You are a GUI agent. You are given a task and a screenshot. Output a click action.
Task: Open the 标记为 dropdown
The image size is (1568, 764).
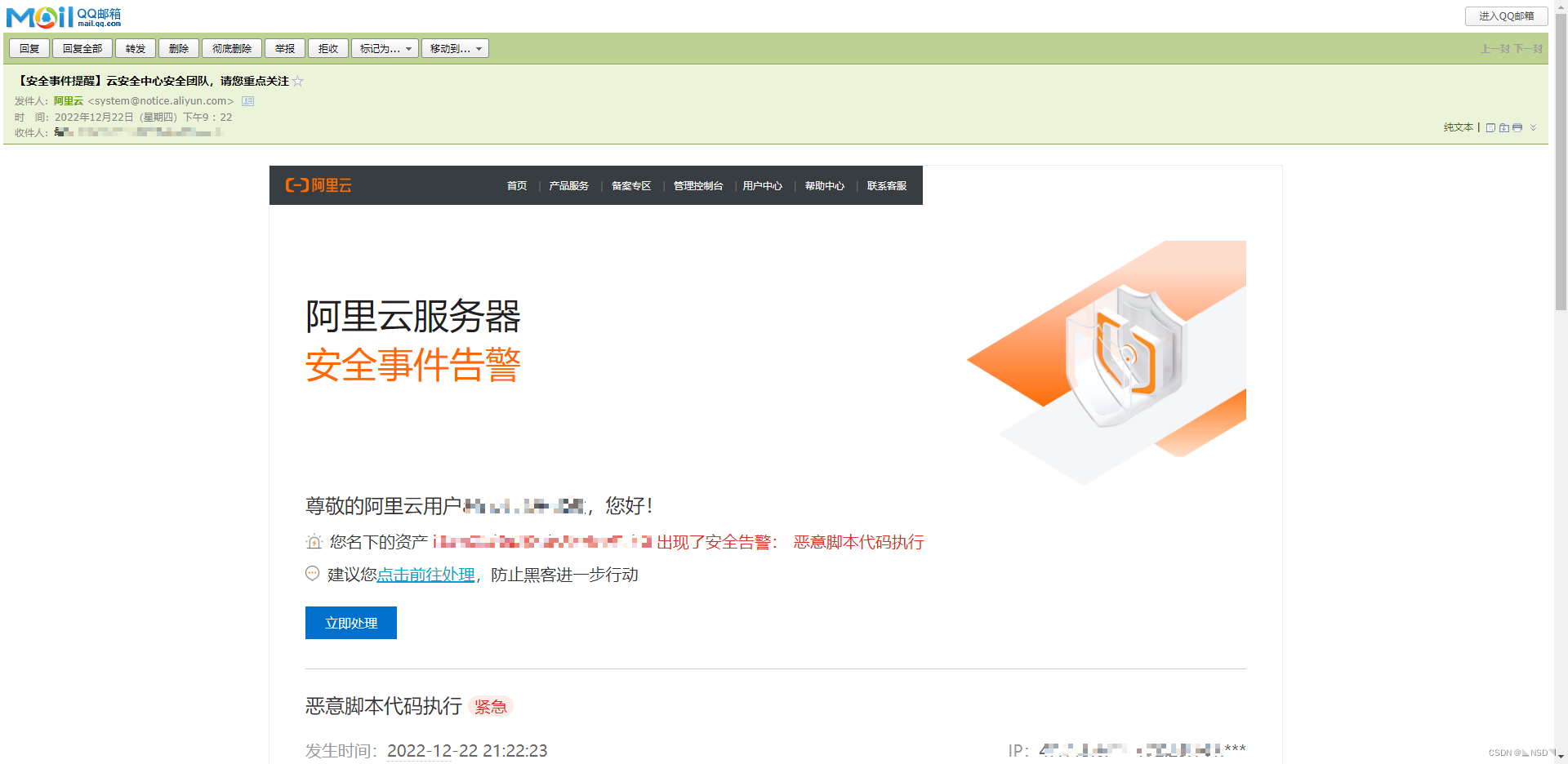(385, 49)
